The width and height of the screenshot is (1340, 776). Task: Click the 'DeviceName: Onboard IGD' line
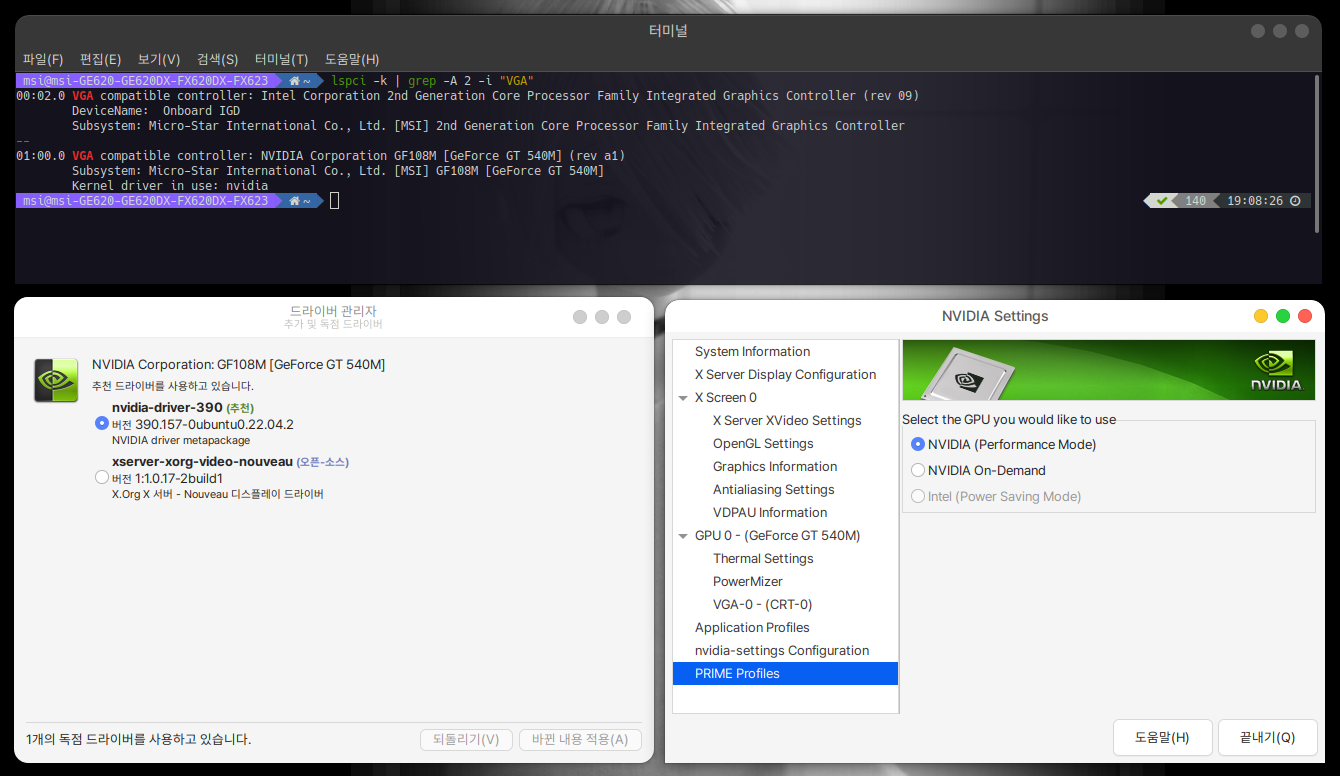156,111
